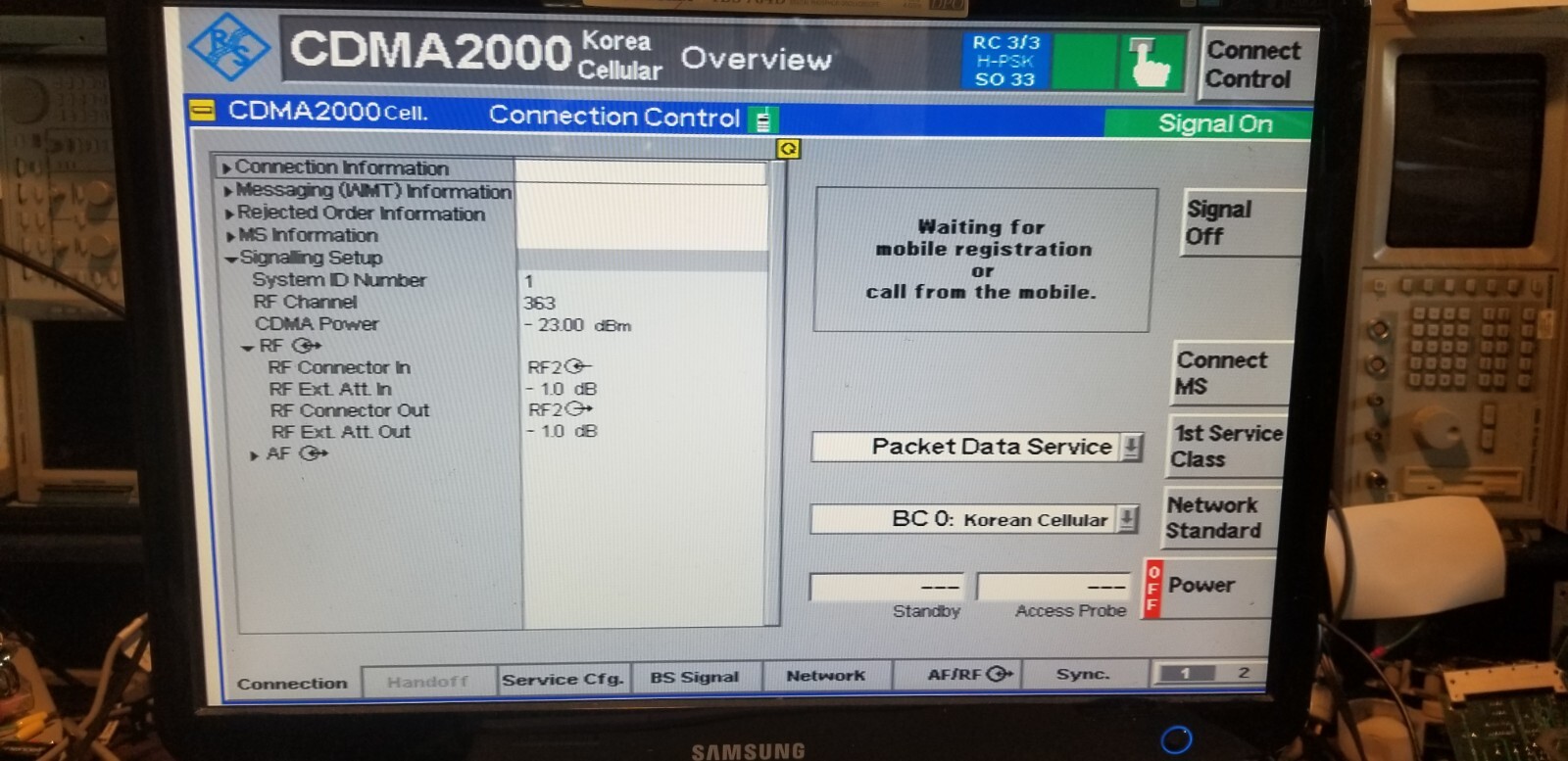The image size is (1568, 761).
Task: Open BS Signal tab
Action: click(x=695, y=677)
